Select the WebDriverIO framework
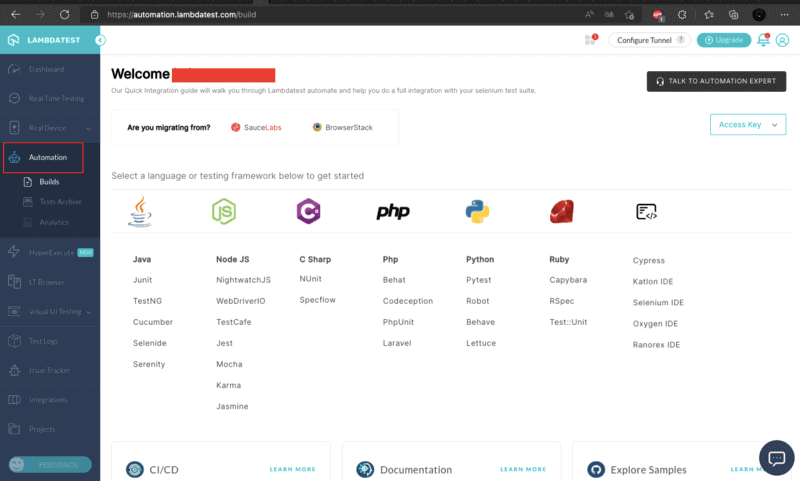 coord(240,301)
